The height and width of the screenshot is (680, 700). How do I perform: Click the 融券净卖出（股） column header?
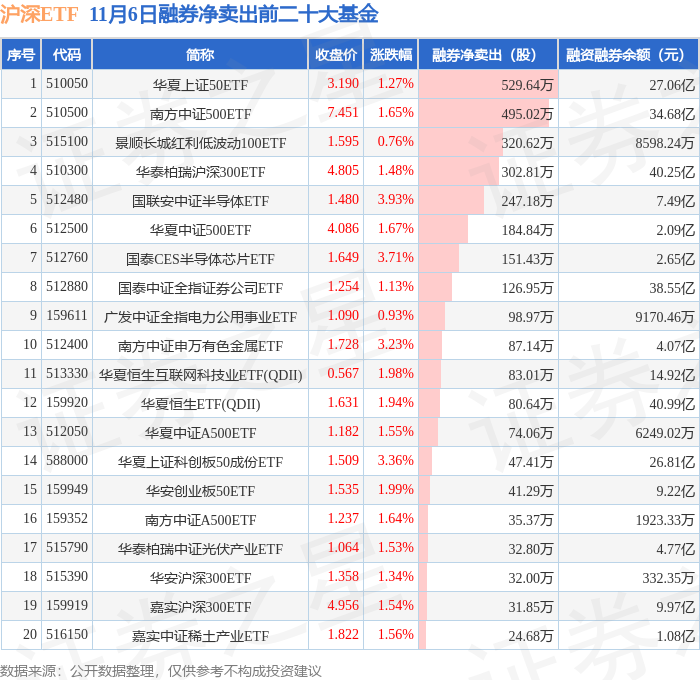pyautogui.click(x=488, y=54)
